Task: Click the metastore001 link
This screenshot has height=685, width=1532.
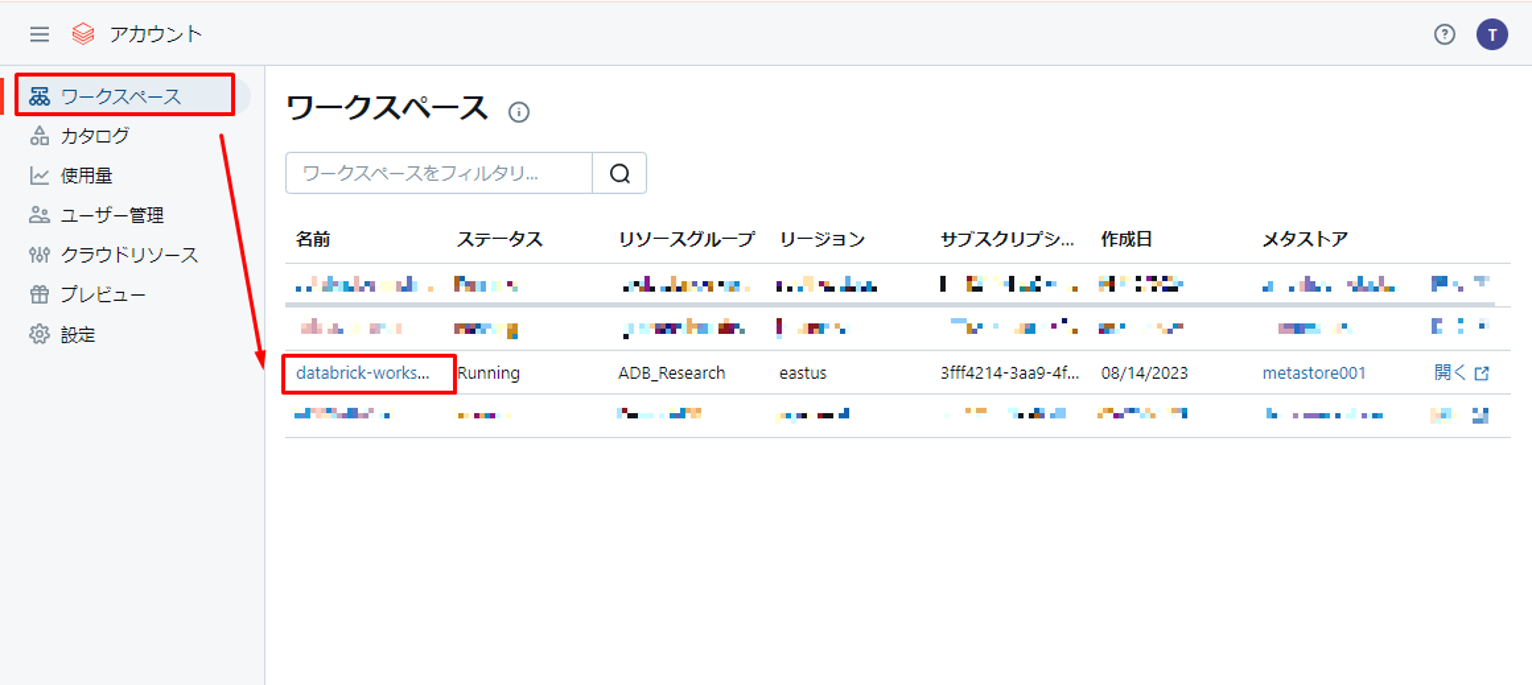Action: coord(1314,373)
